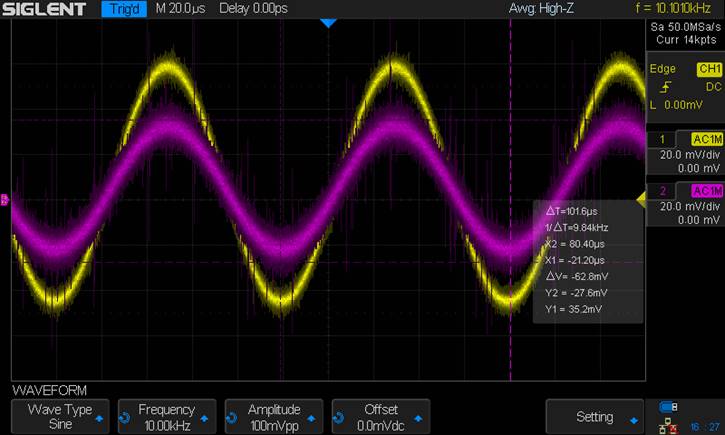Screen dimensions: 725x435
Task: Select the Frequency 10.00kHz menu item
Action: click(166, 416)
